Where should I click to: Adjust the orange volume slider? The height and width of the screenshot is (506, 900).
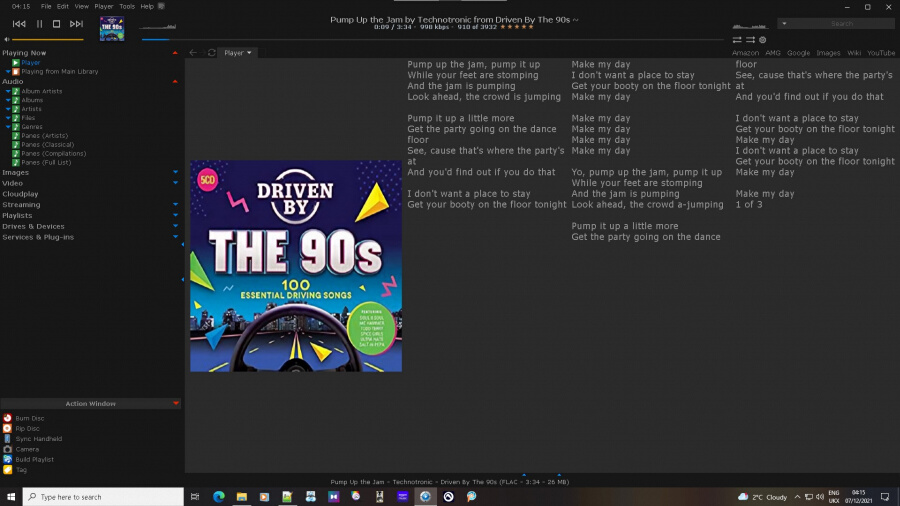[x=48, y=40]
